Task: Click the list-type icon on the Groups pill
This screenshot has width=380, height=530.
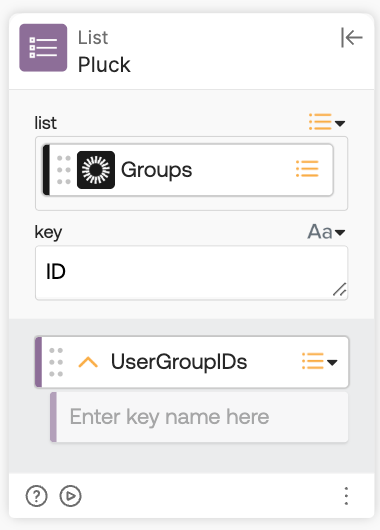Action: (x=307, y=169)
